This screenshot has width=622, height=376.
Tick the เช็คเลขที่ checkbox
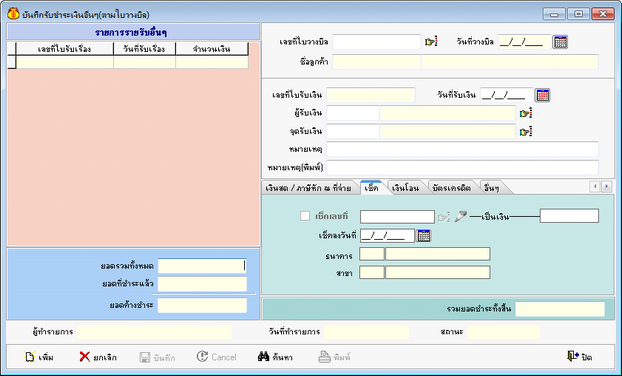pyautogui.click(x=305, y=216)
